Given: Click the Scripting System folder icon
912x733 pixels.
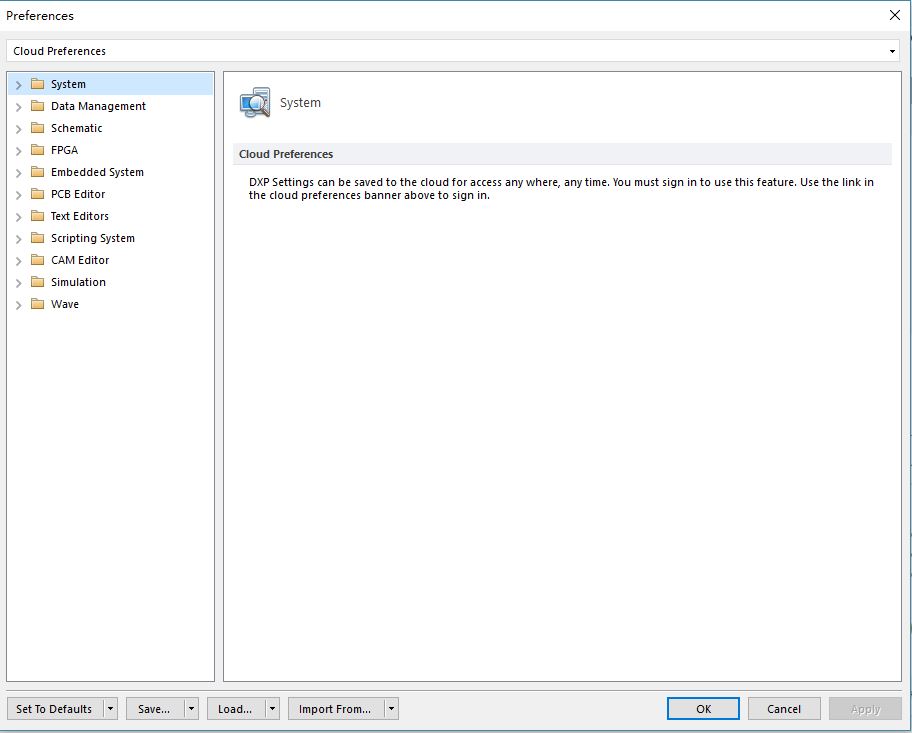Looking at the screenshot, I should [x=38, y=238].
